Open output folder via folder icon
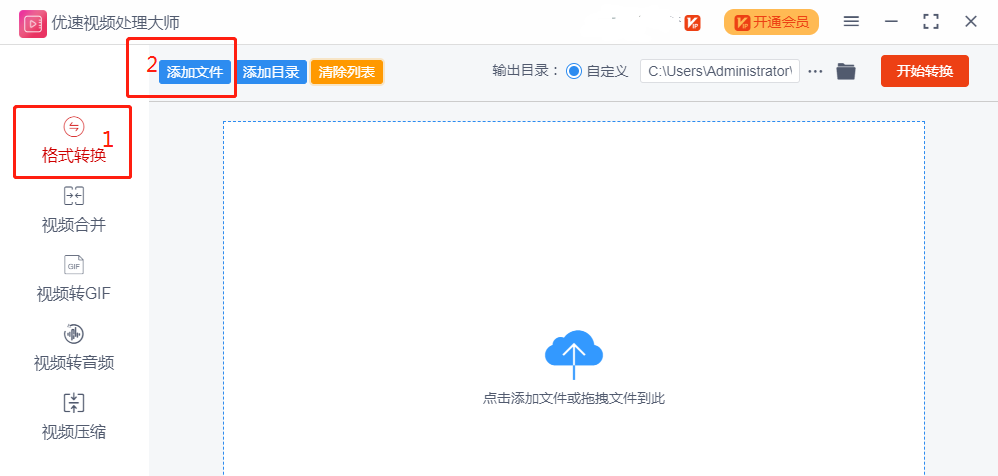Screen dimensions: 998x476 point(846,71)
